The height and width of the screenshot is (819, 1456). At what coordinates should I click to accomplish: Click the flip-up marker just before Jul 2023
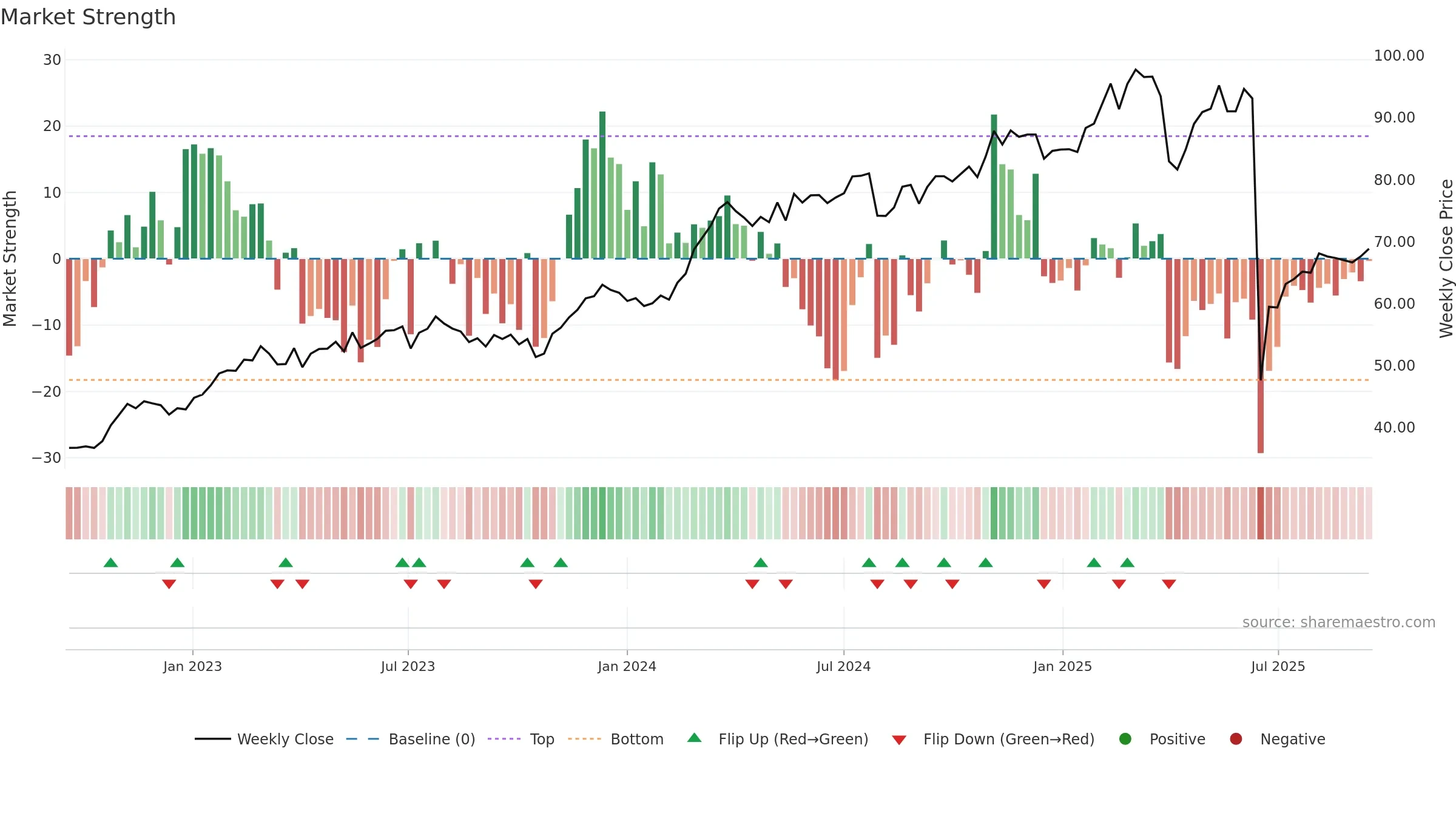[x=402, y=562]
